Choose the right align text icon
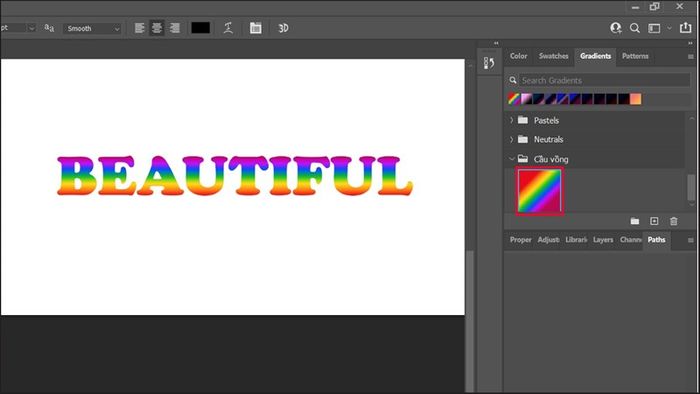700x394 pixels. tap(175, 28)
